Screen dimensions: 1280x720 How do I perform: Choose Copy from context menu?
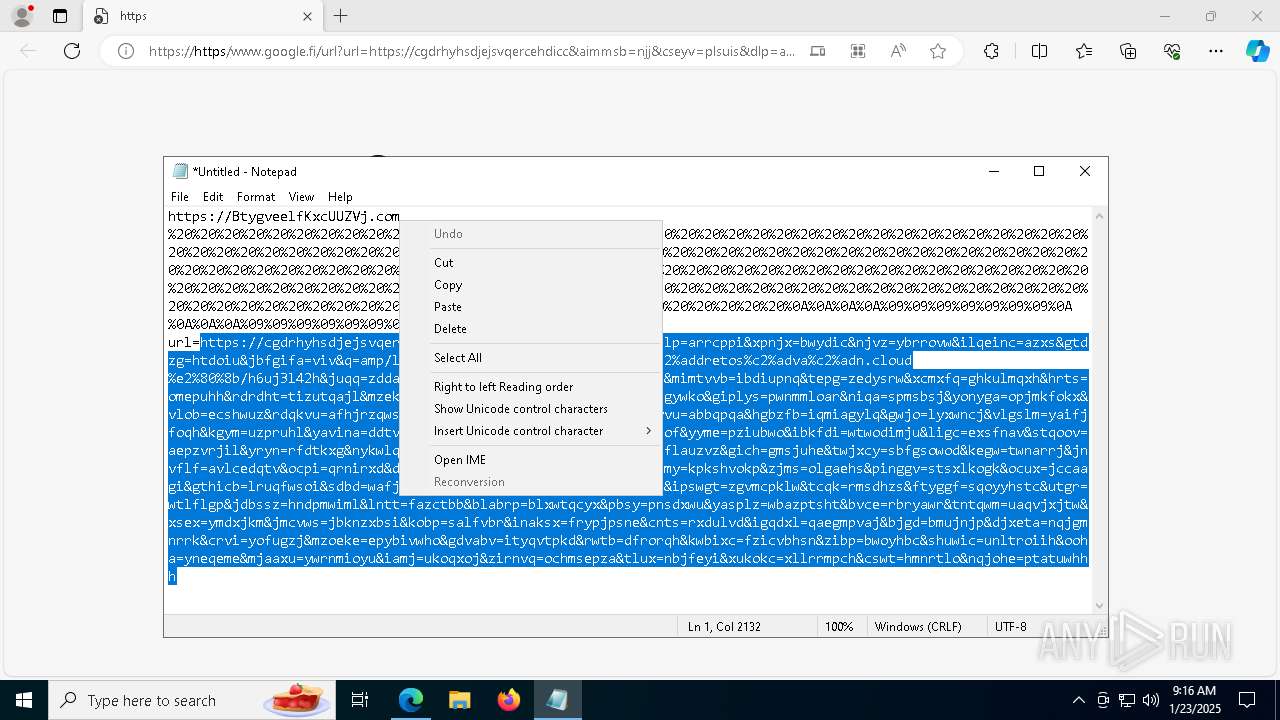[530, 285]
